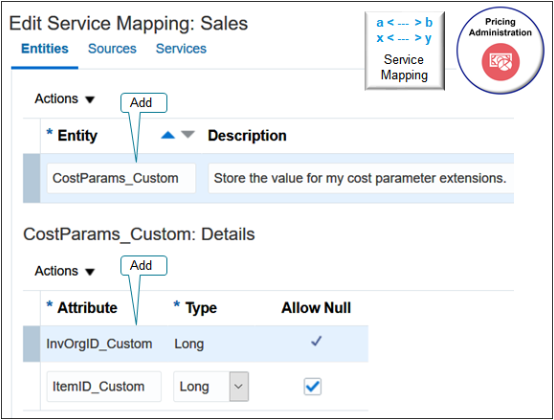The width and height of the screenshot is (554, 420).
Task: Click the CostParams_Custom entity name field
Action: [121, 178]
